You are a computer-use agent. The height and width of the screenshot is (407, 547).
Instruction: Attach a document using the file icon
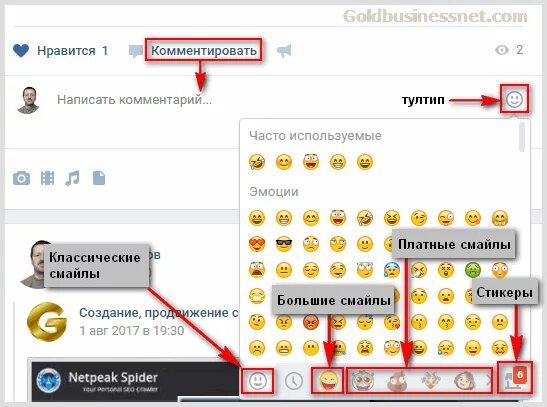pyautogui.click(x=99, y=178)
